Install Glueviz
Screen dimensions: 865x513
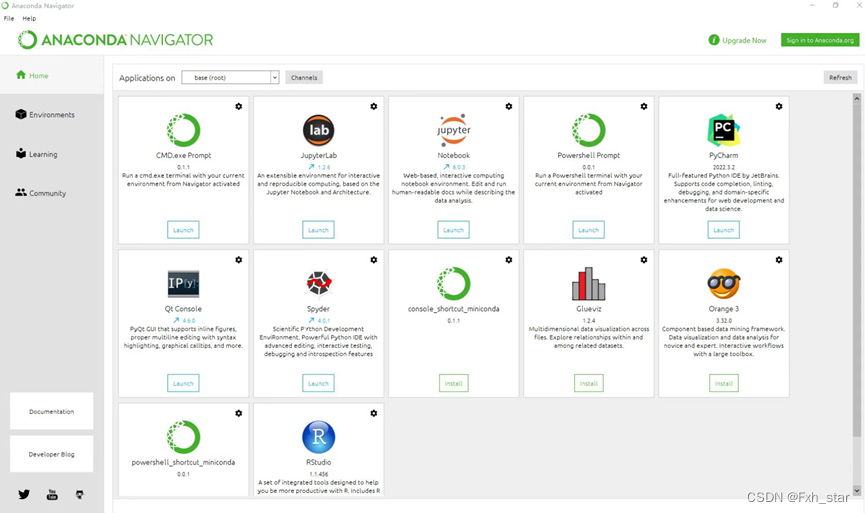pos(589,383)
